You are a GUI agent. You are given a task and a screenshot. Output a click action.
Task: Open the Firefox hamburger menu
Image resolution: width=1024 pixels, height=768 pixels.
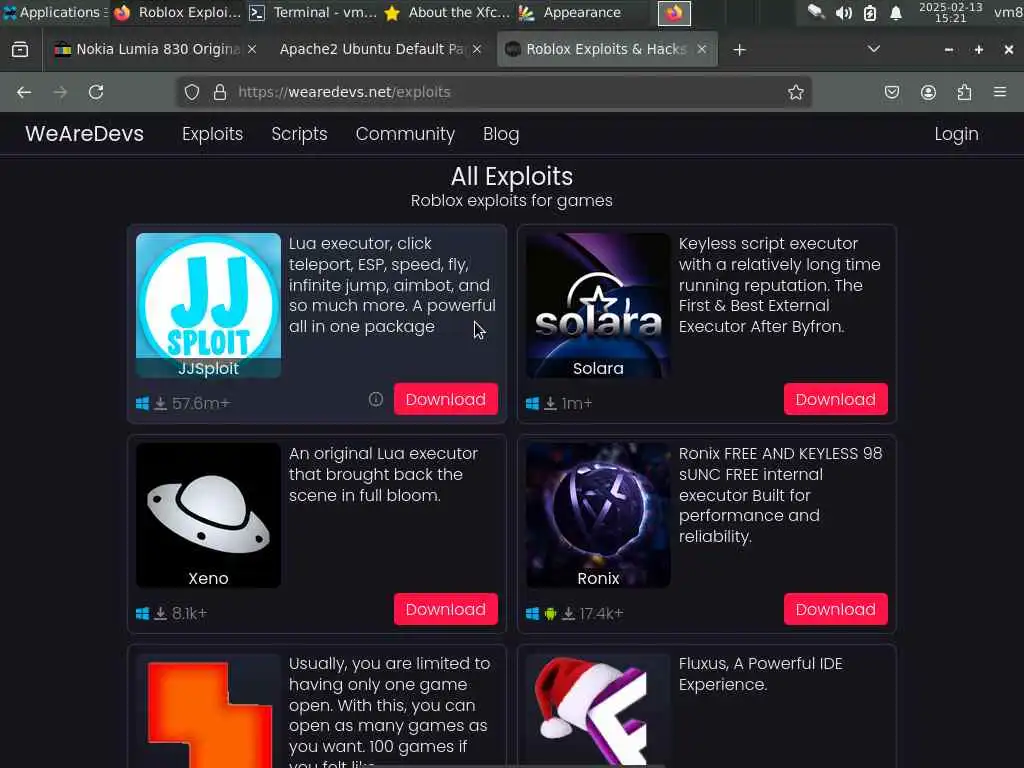[x=1000, y=92]
